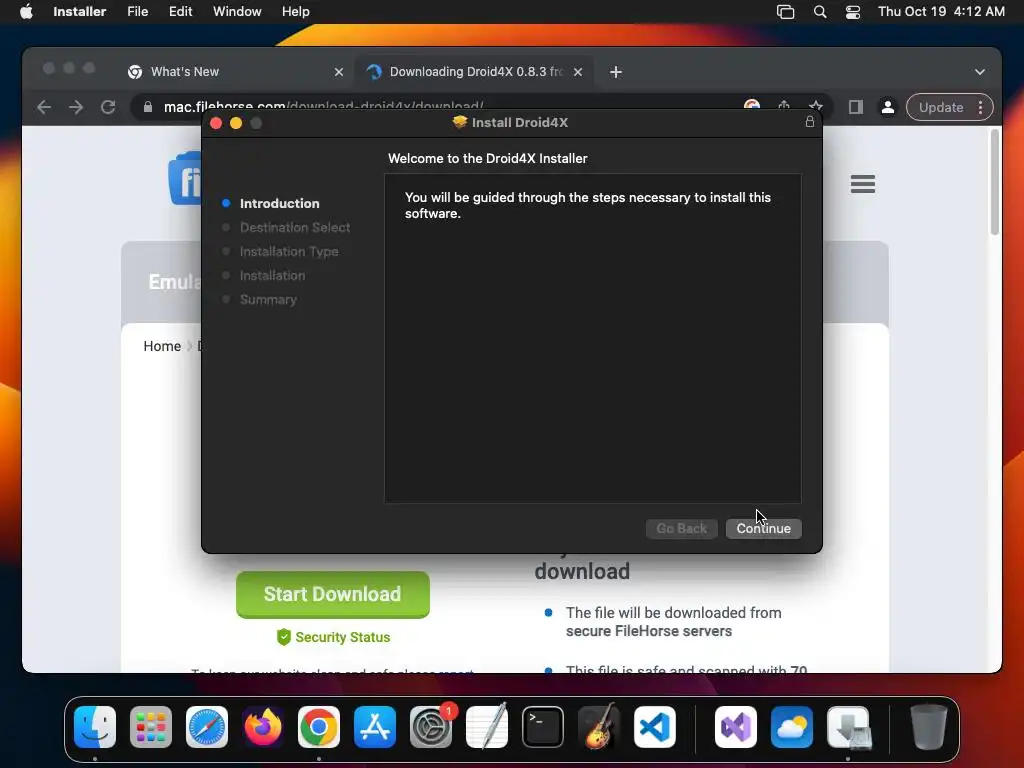This screenshot has height=768, width=1024.
Task: Open Finder from the Dock
Action: pos(95,727)
